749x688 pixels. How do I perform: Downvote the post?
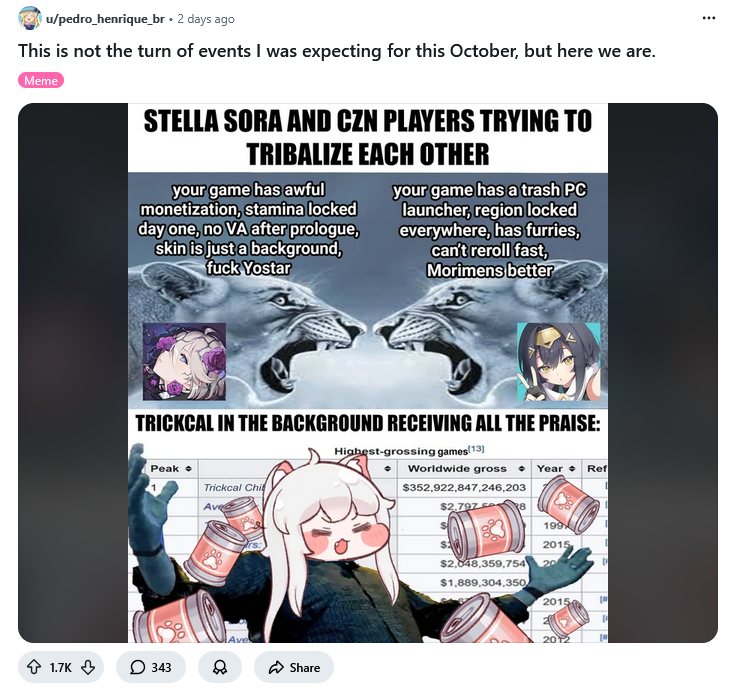point(88,667)
